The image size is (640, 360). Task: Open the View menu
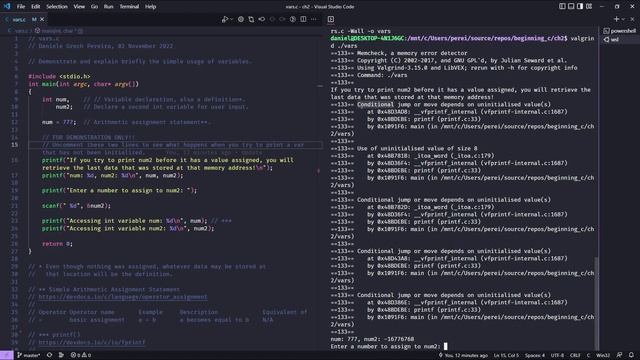79,7
